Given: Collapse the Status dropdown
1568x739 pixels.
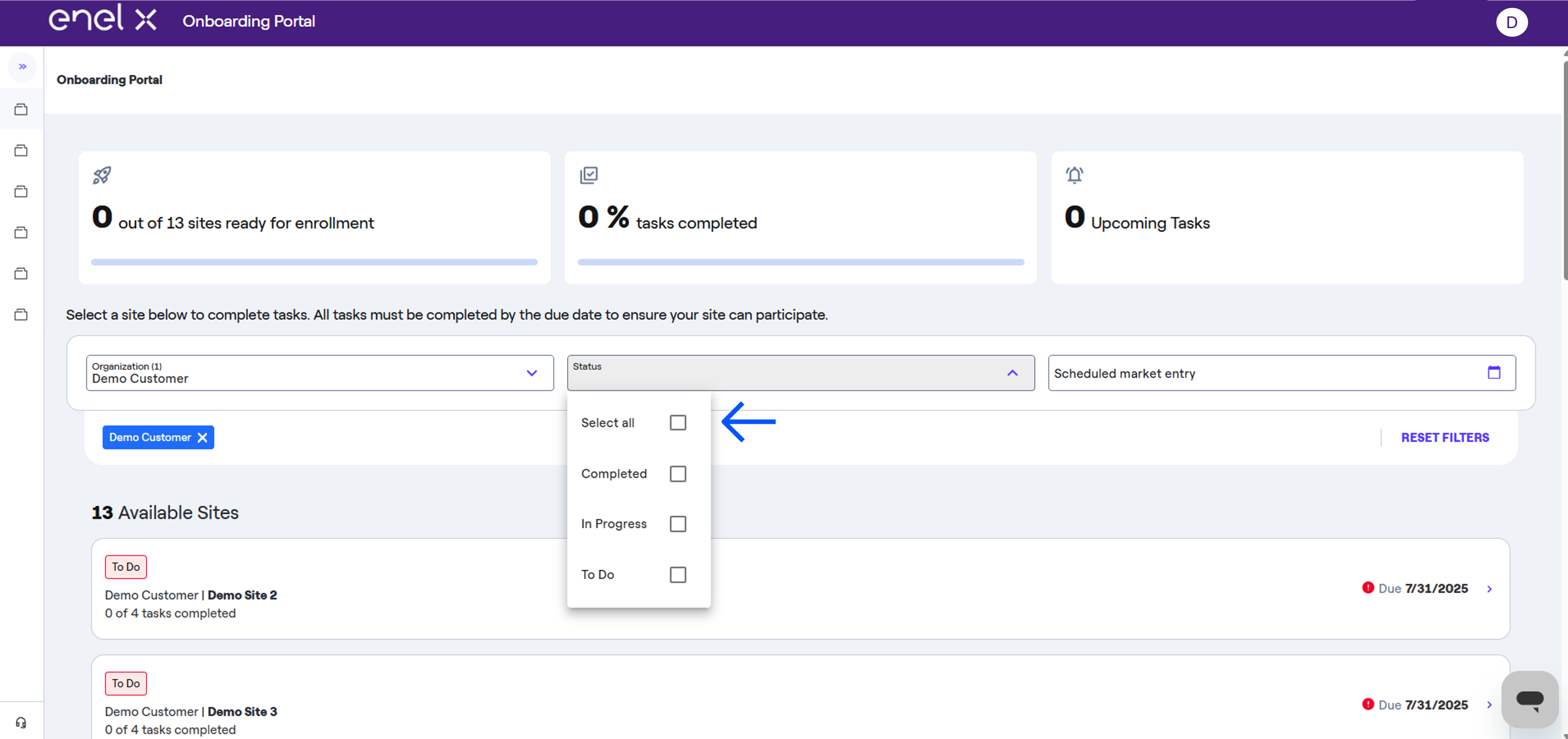Looking at the screenshot, I should click(x=1012, y=372).
